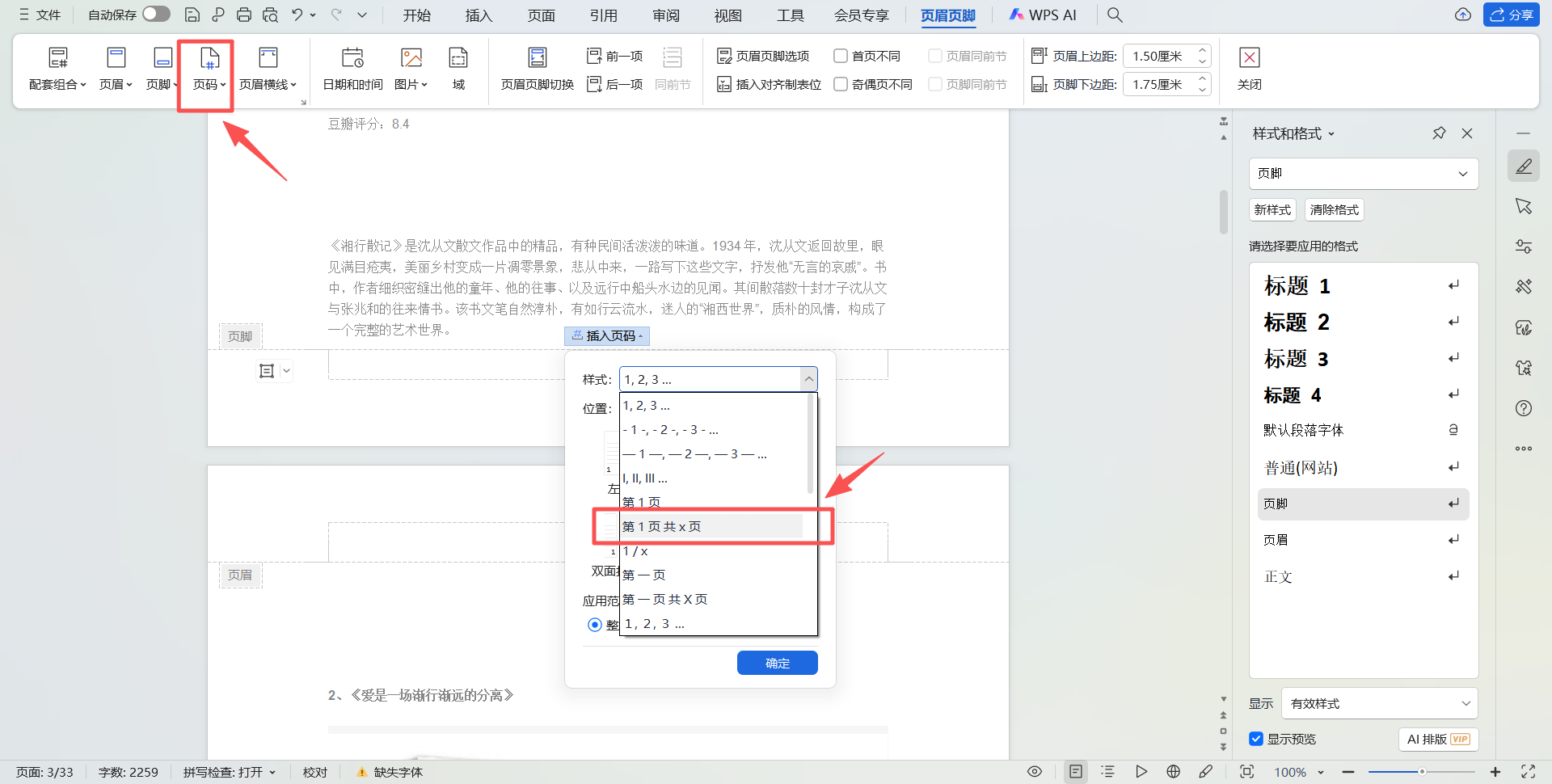Open the 页眉 gallery dropdown
Image resolution: width=1552 pixels, height=784 pixels.
pos(116,69)
